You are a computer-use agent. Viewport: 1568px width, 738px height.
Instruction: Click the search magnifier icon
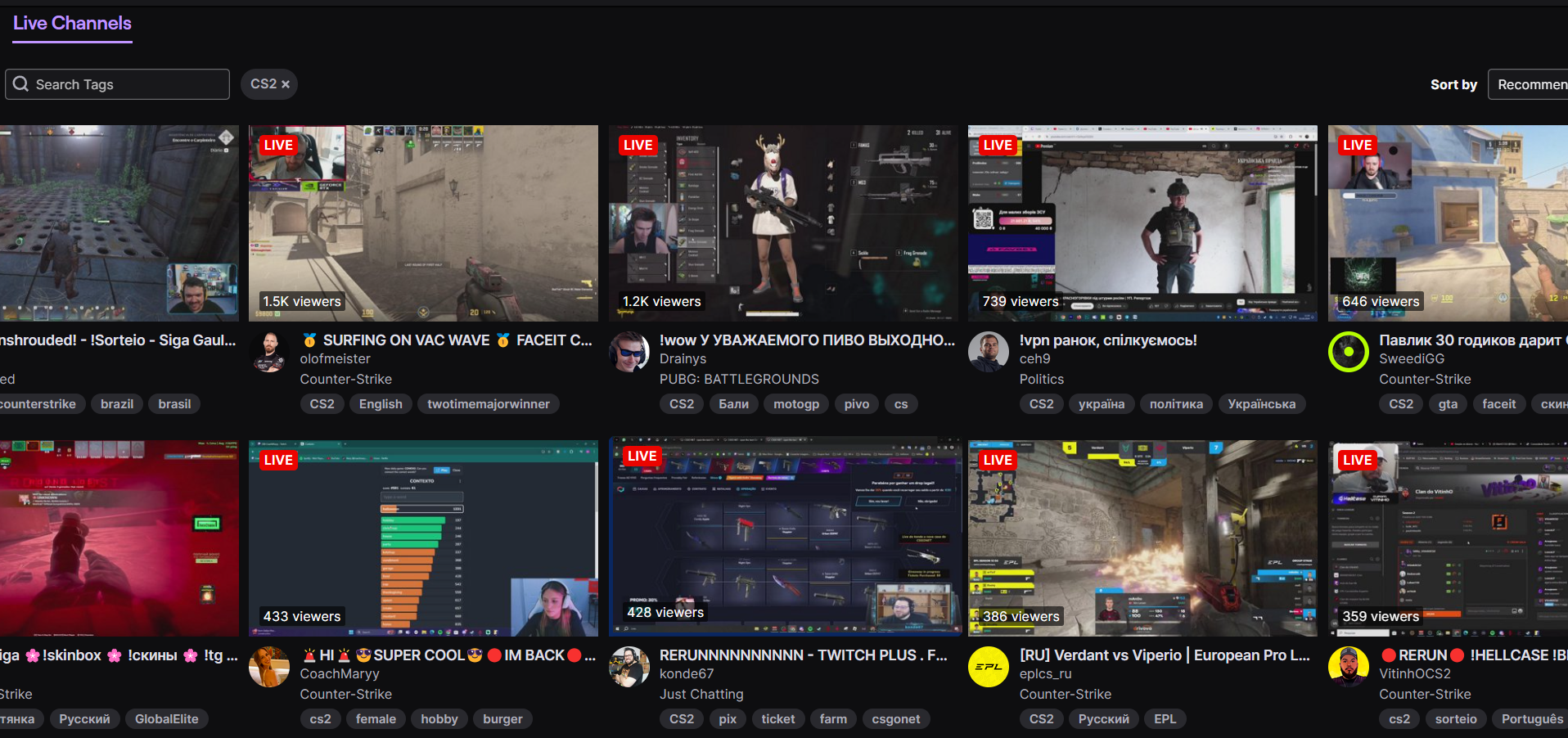pos(21,84)
